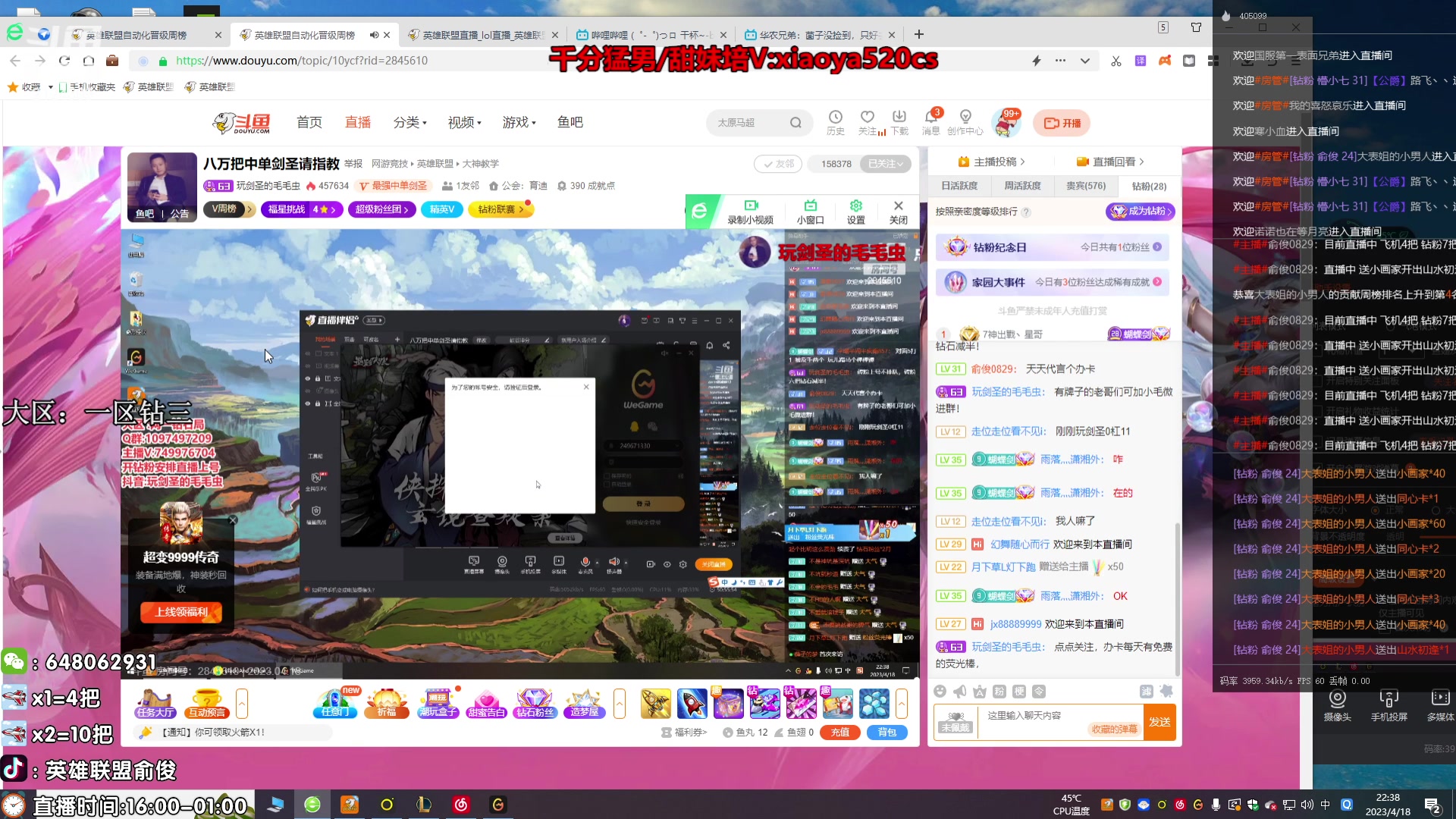Open the volume icon in system tray
The width and height of the screenshot is (1456, 819).
(x=1307, y=805)
